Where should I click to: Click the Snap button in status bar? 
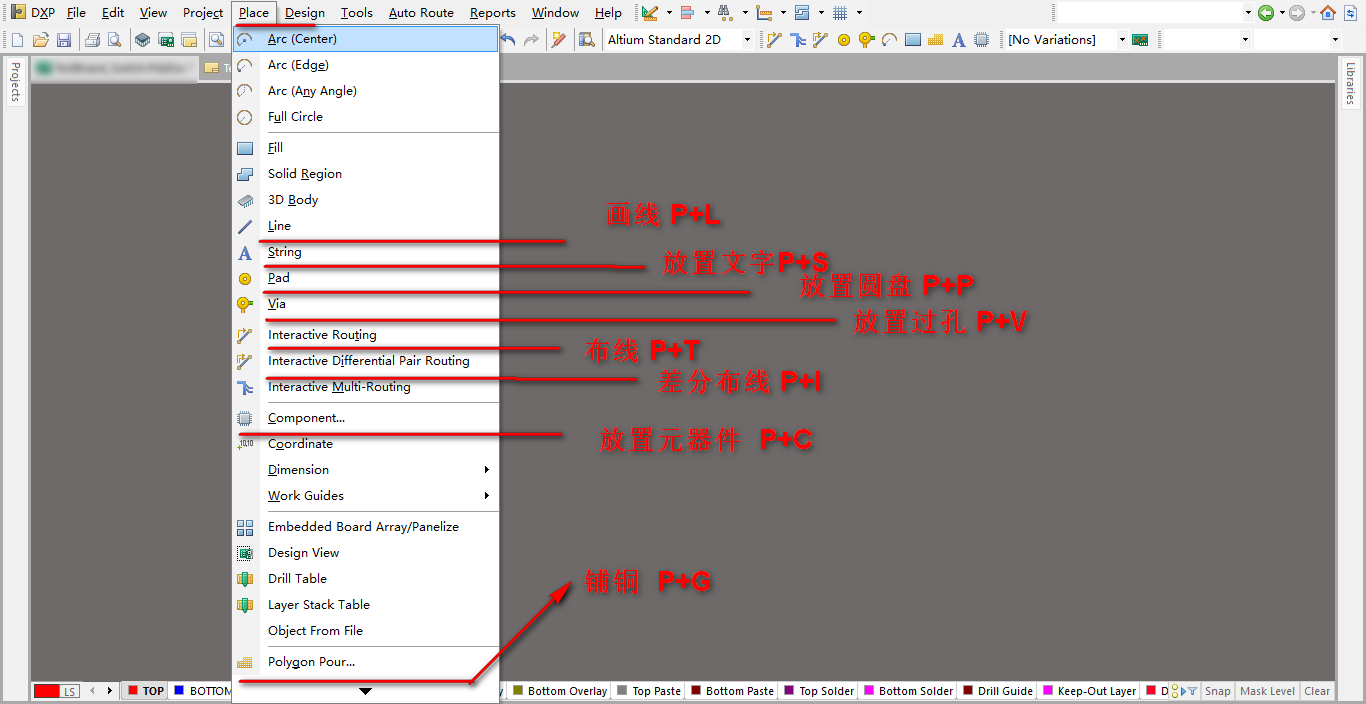click(1217, 691)
